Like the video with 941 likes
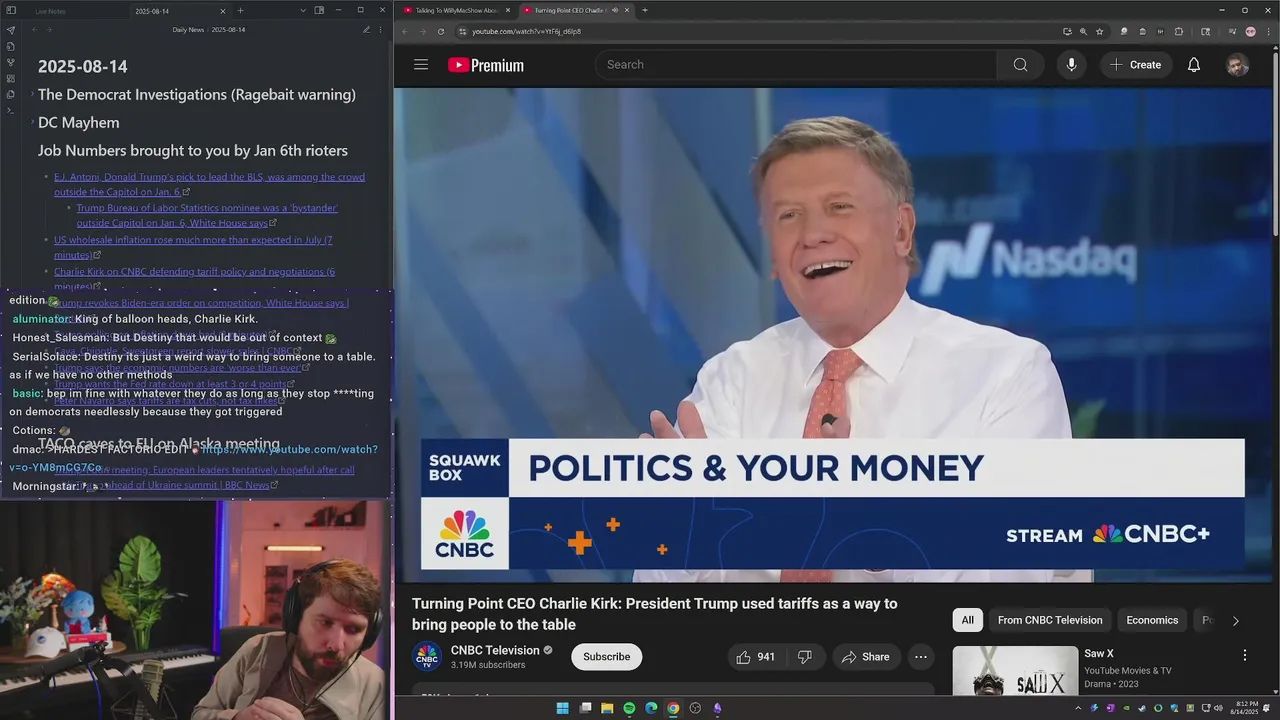Image resolution: width=1280 pixels, height=720 pixels. pos(756,657)
